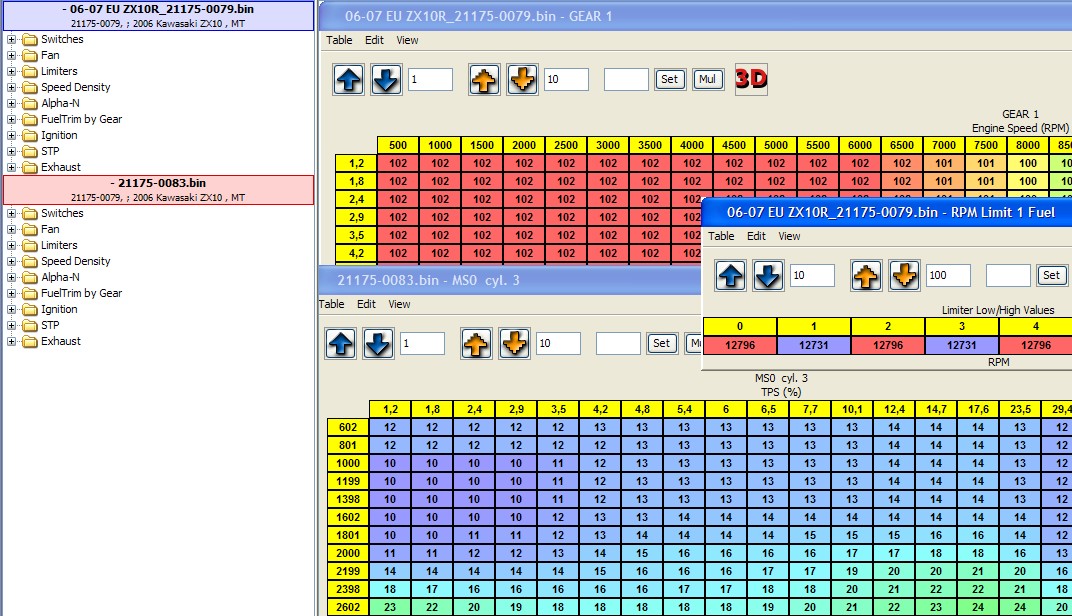Expand Switches folder under 21175-0079.bin
Screen dimensions: 1072x616
pos(12,40)
